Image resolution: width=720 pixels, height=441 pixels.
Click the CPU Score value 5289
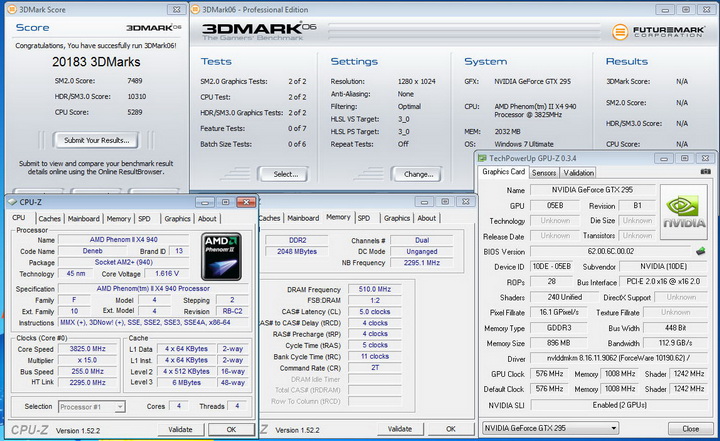[135, 112]
